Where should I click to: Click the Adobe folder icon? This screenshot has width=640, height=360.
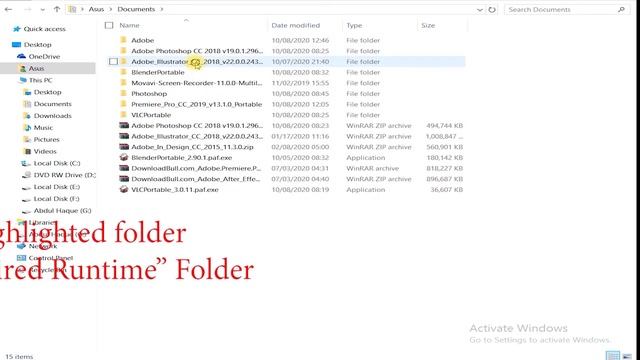pyautogui.click(x=123, y=40)
